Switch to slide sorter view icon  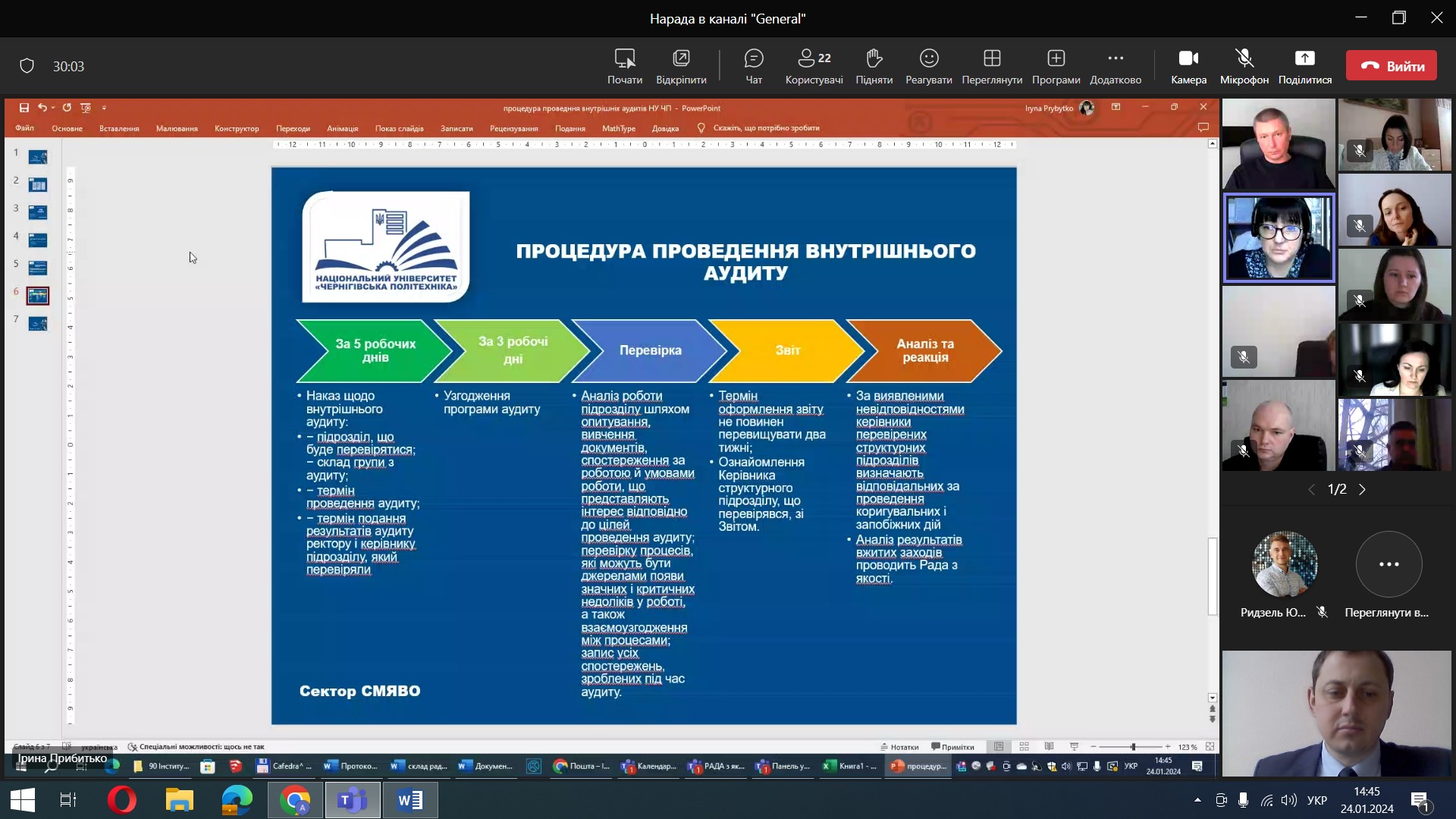(x=1024, y=747)
